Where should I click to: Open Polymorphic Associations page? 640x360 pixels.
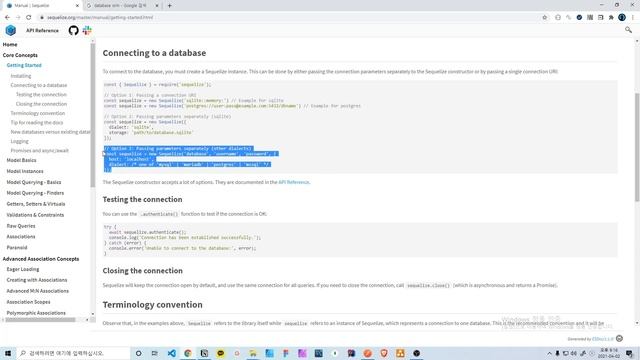tap(36, 313)
